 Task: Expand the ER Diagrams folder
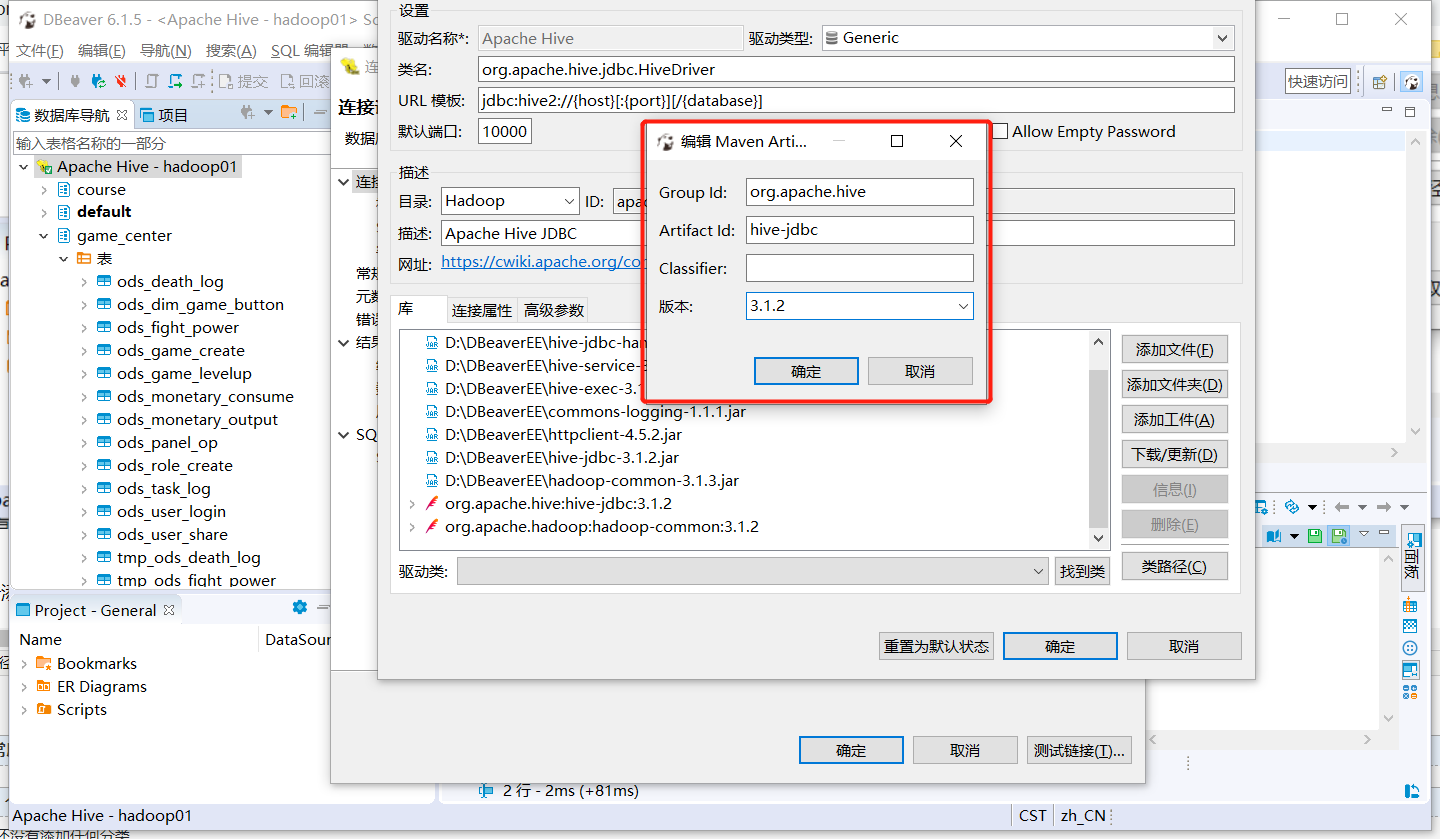tap(24, 686)
